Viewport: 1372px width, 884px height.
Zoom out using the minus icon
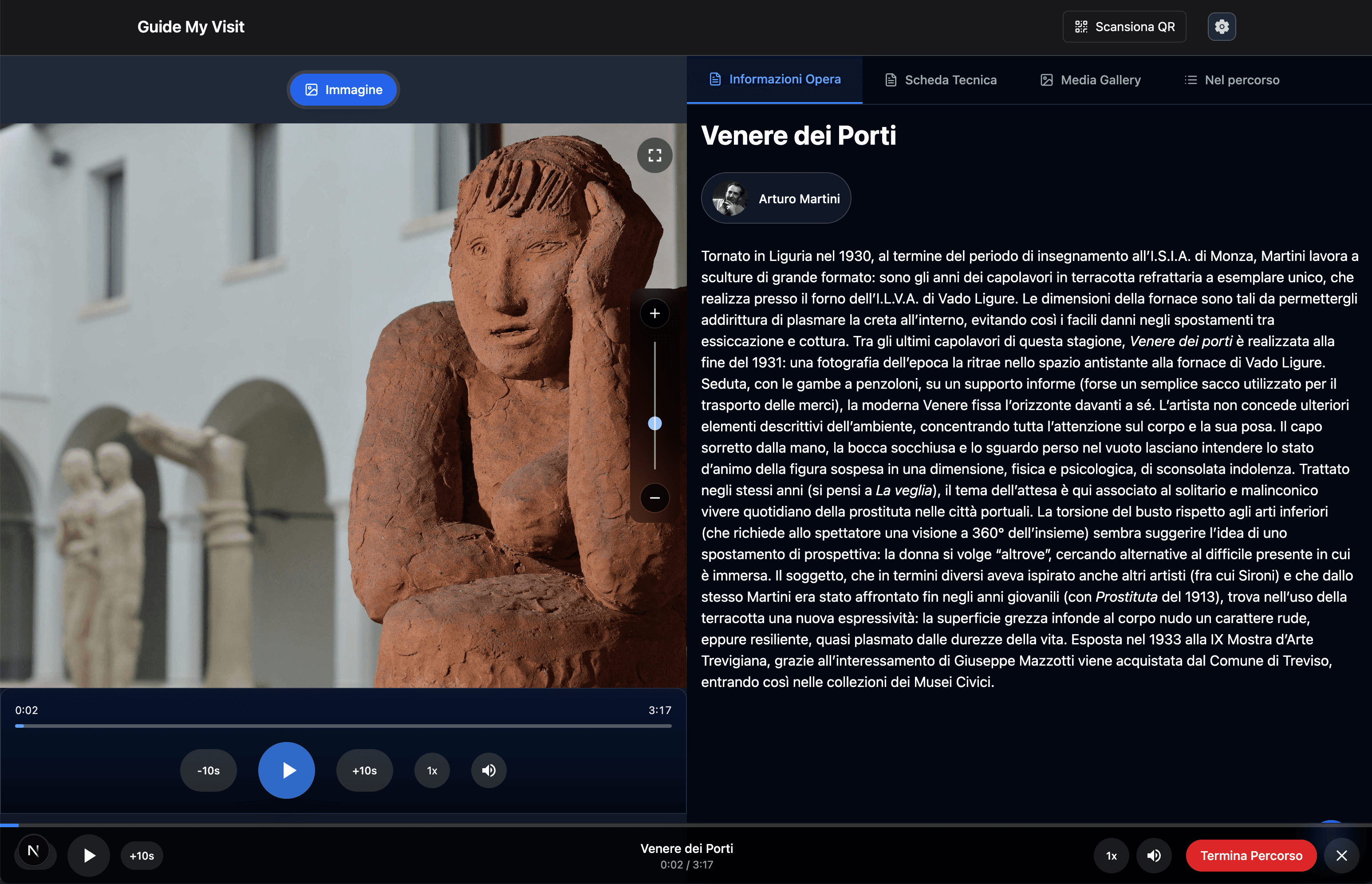655,498
